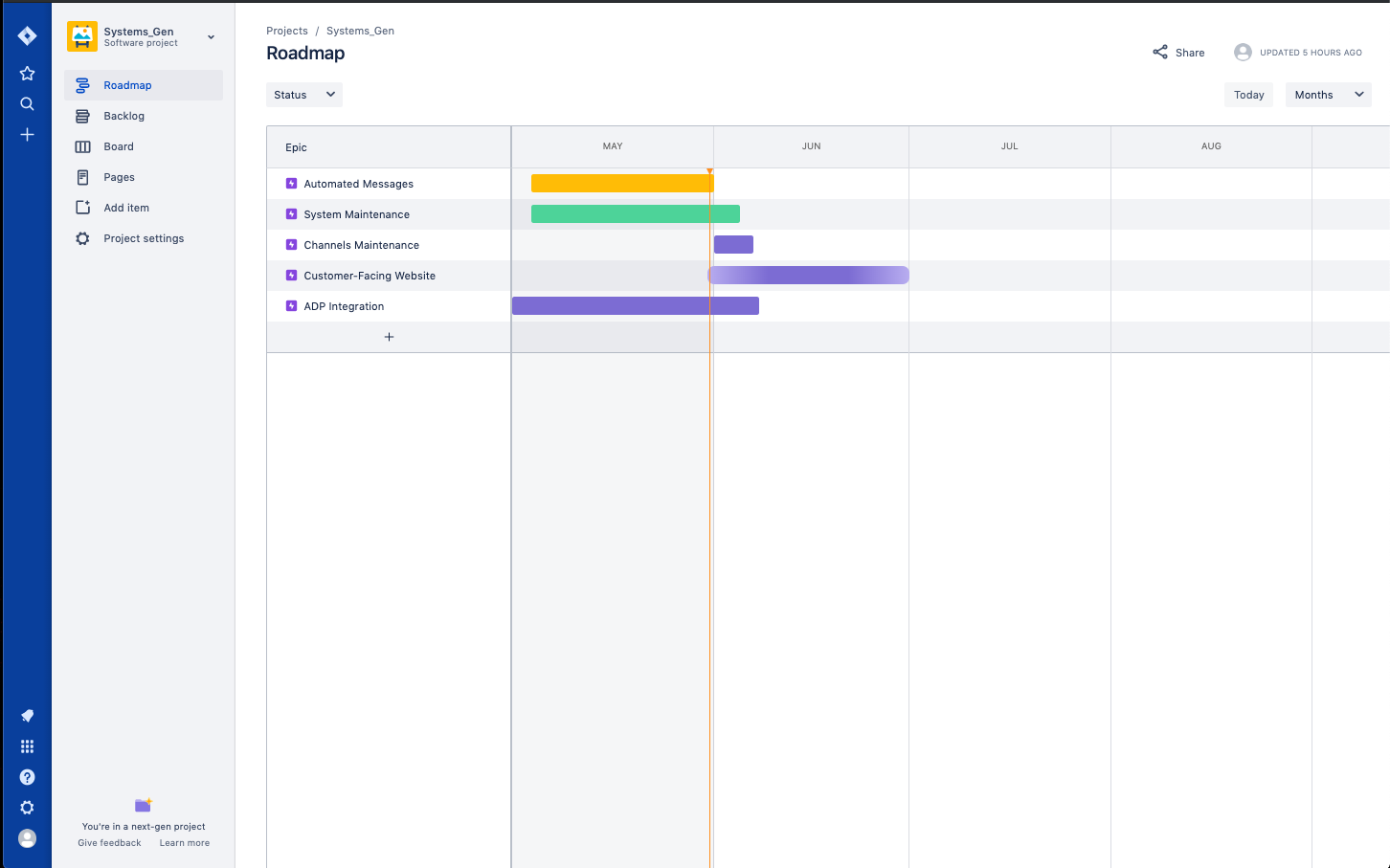Select the green System Maintenance bar
This screenshot has width=1390, height=868.
pos(636,214)
